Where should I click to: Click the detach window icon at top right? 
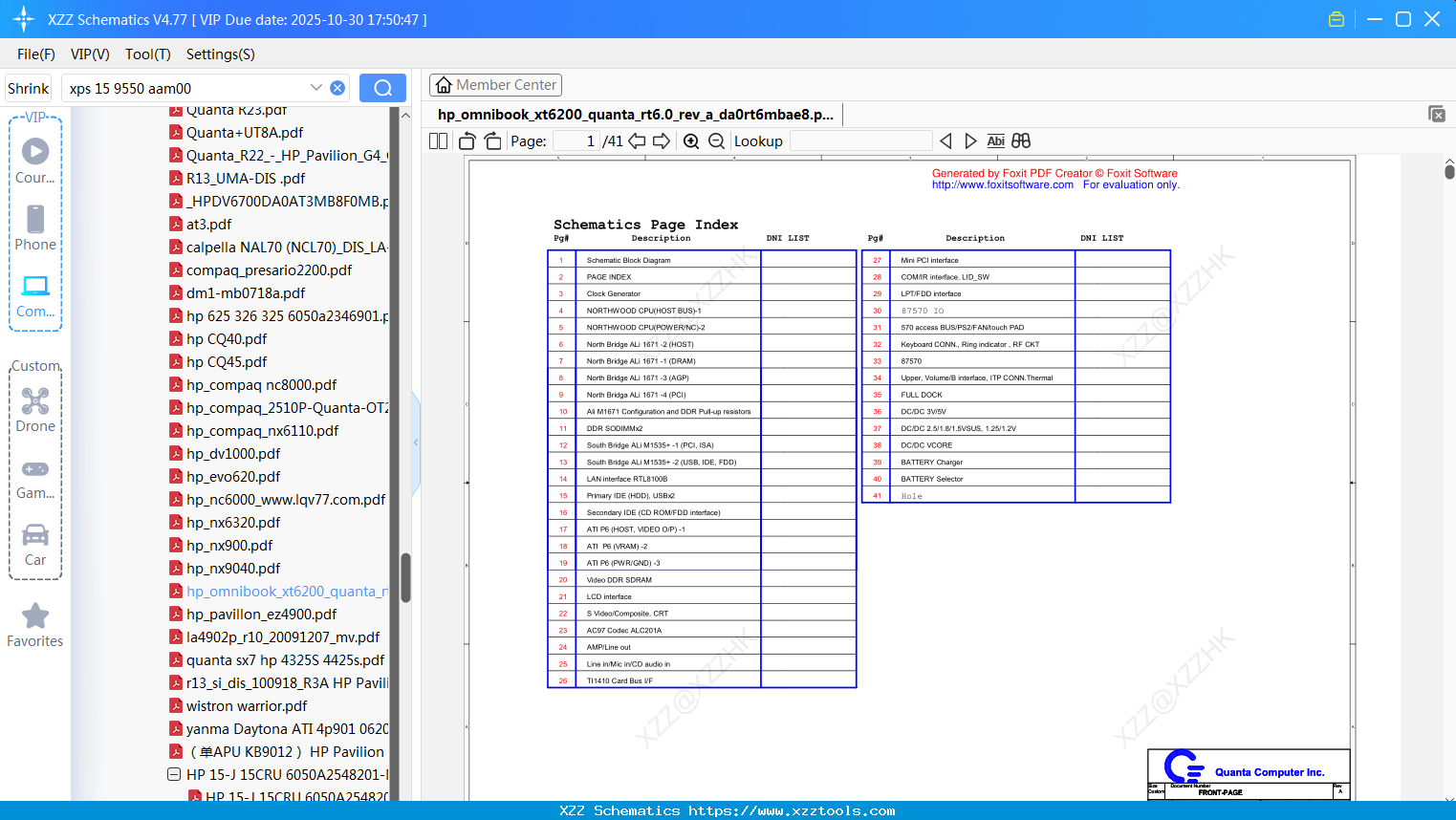(x=1437, y=114)
